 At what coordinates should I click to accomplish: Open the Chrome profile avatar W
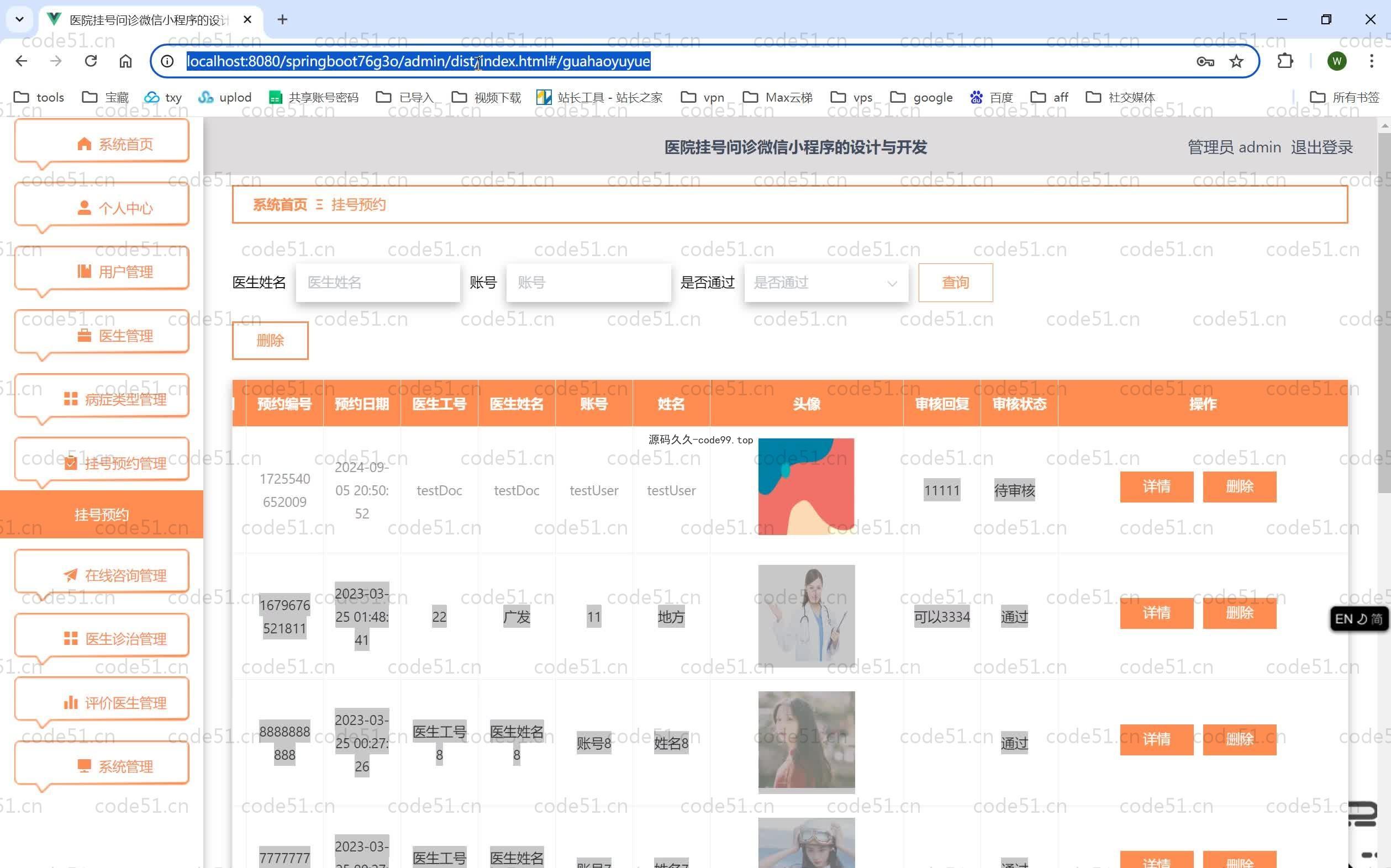(x=1337, y=61)
